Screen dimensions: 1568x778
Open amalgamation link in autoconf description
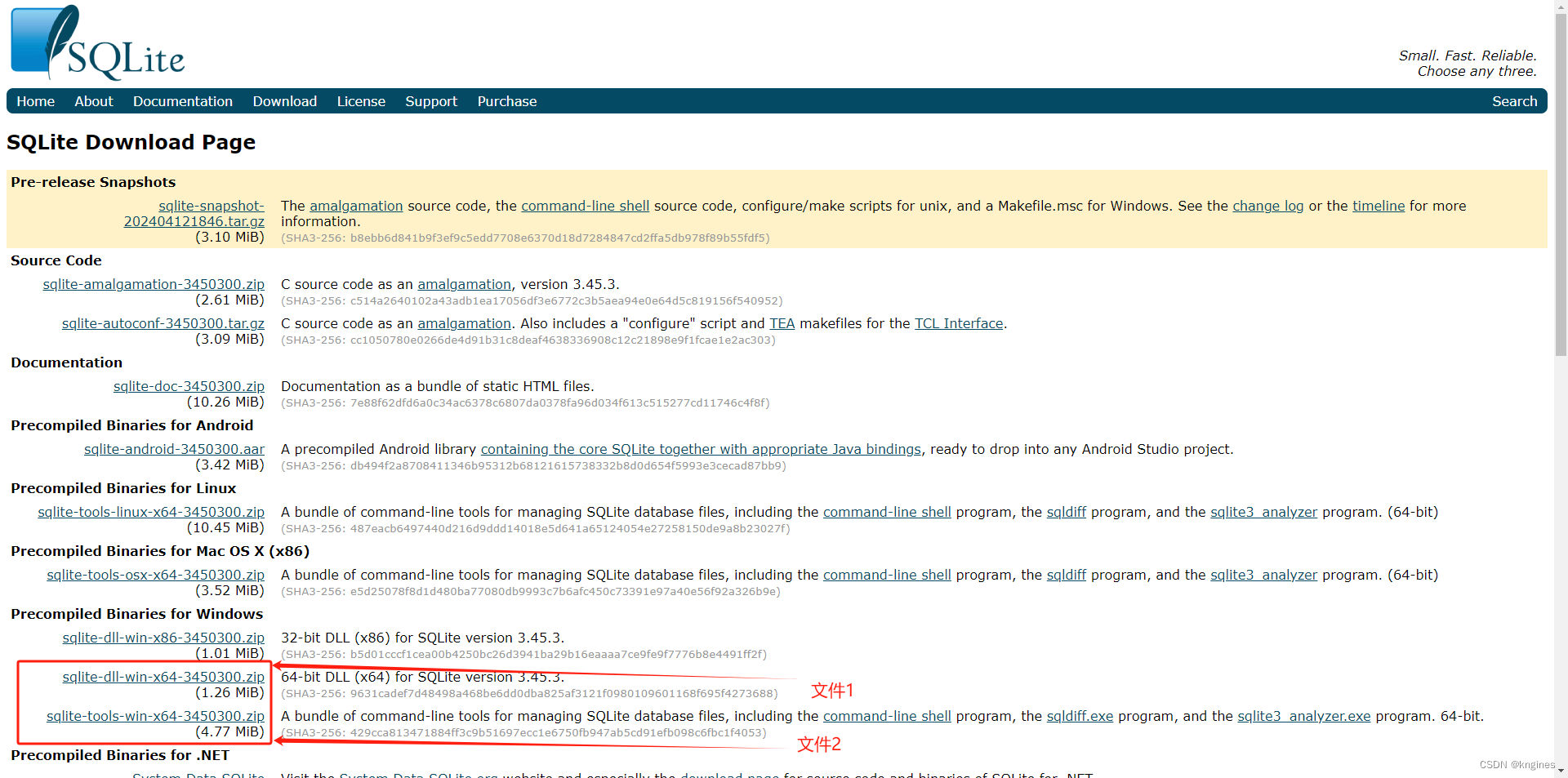click(465, 323)
